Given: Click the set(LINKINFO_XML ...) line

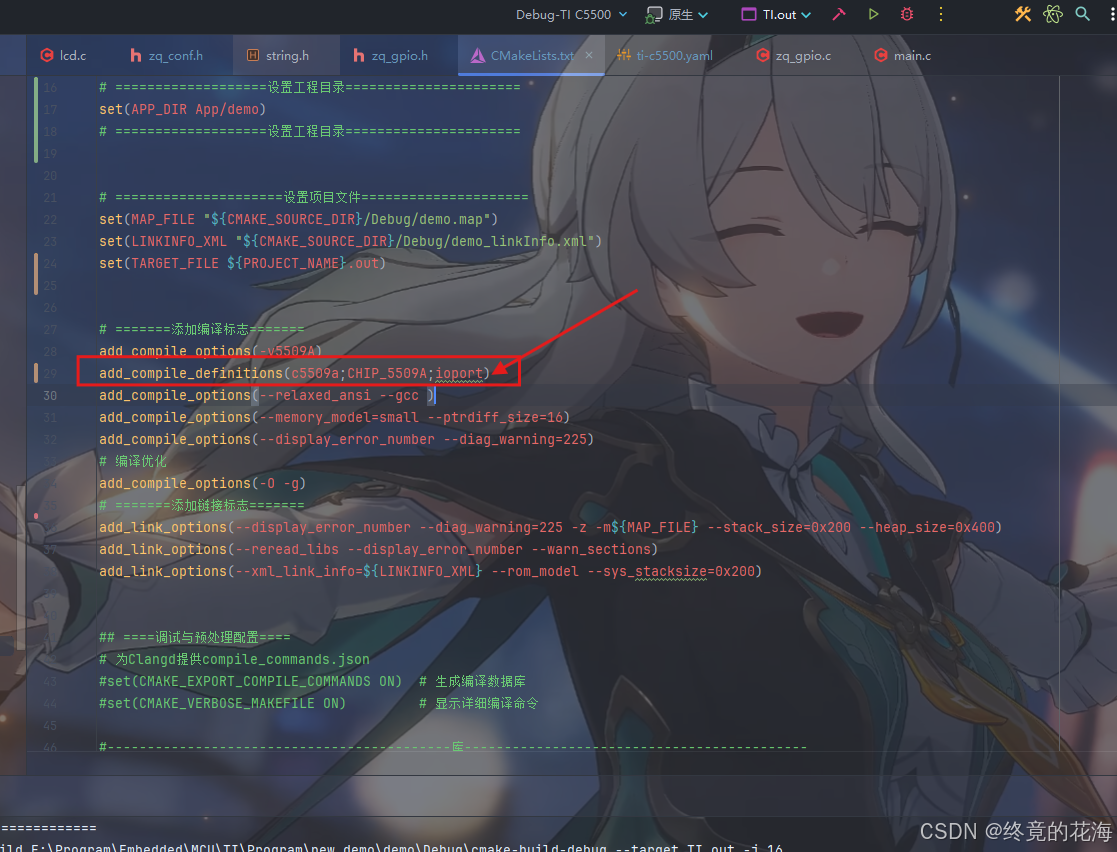Looking at the screenshot, I should 350,241.
